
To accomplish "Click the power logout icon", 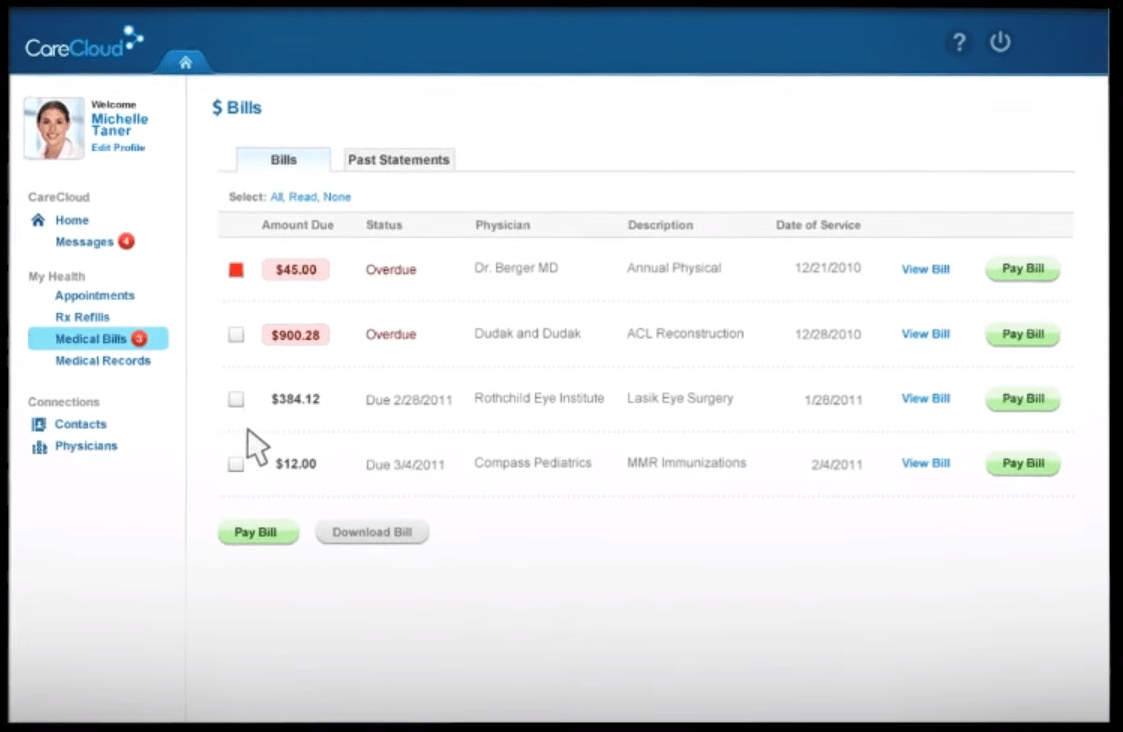I will (1000, 42).
